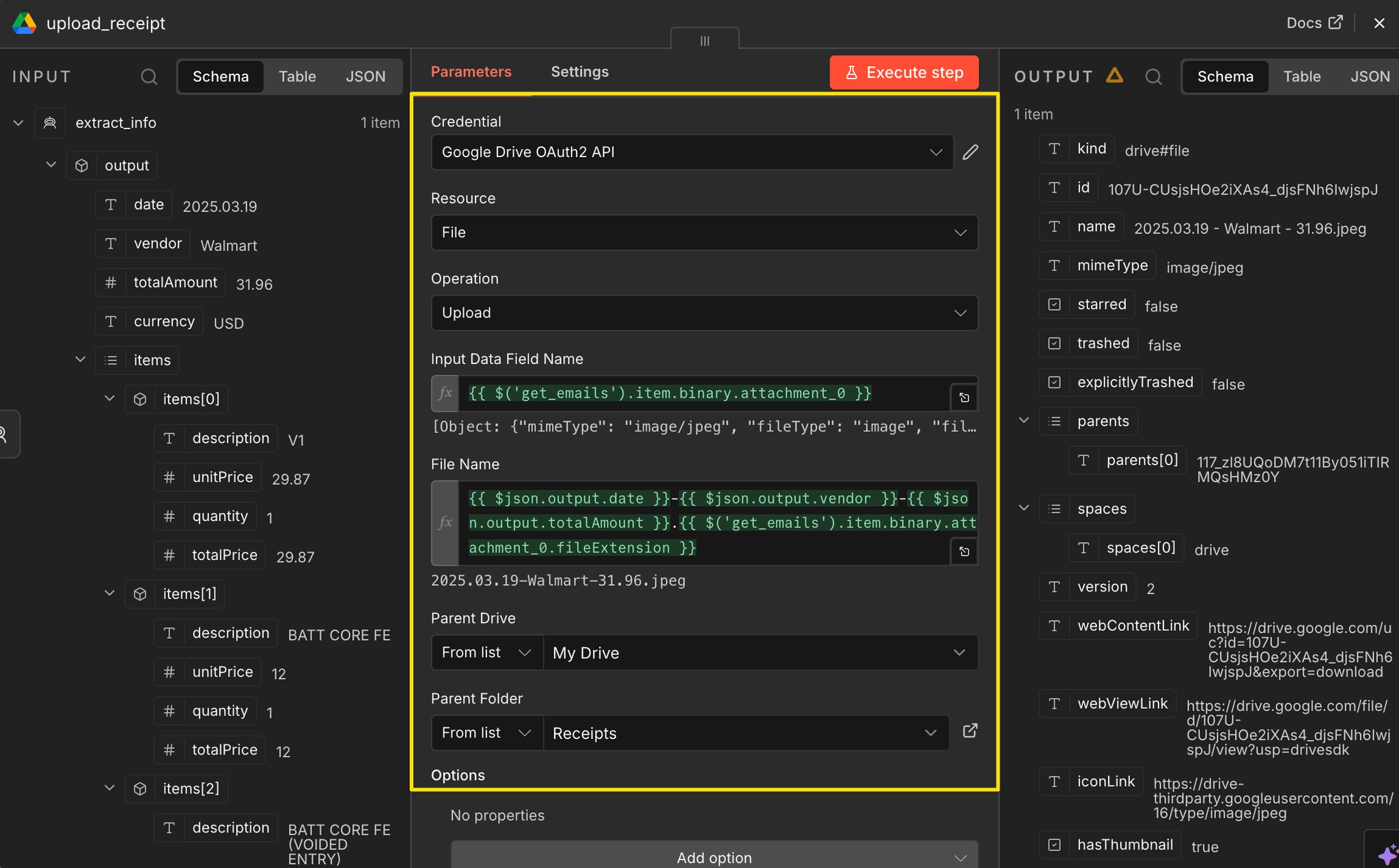Image resolution: width=1399 pixels, height=868 pixels.
Task: Click the list icon beside parents
Action: point(1054,421)
